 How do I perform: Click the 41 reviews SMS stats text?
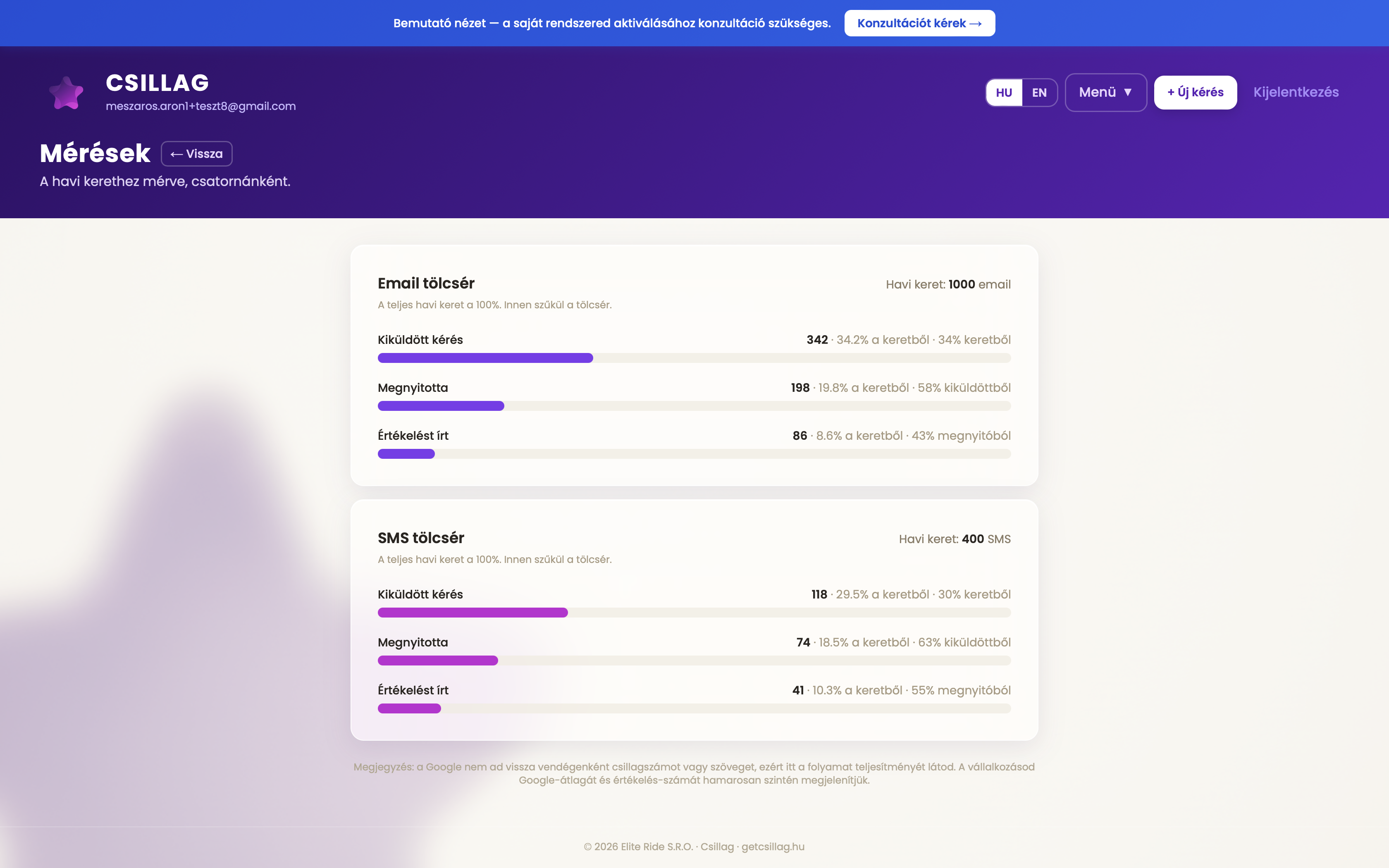point(901,691)
